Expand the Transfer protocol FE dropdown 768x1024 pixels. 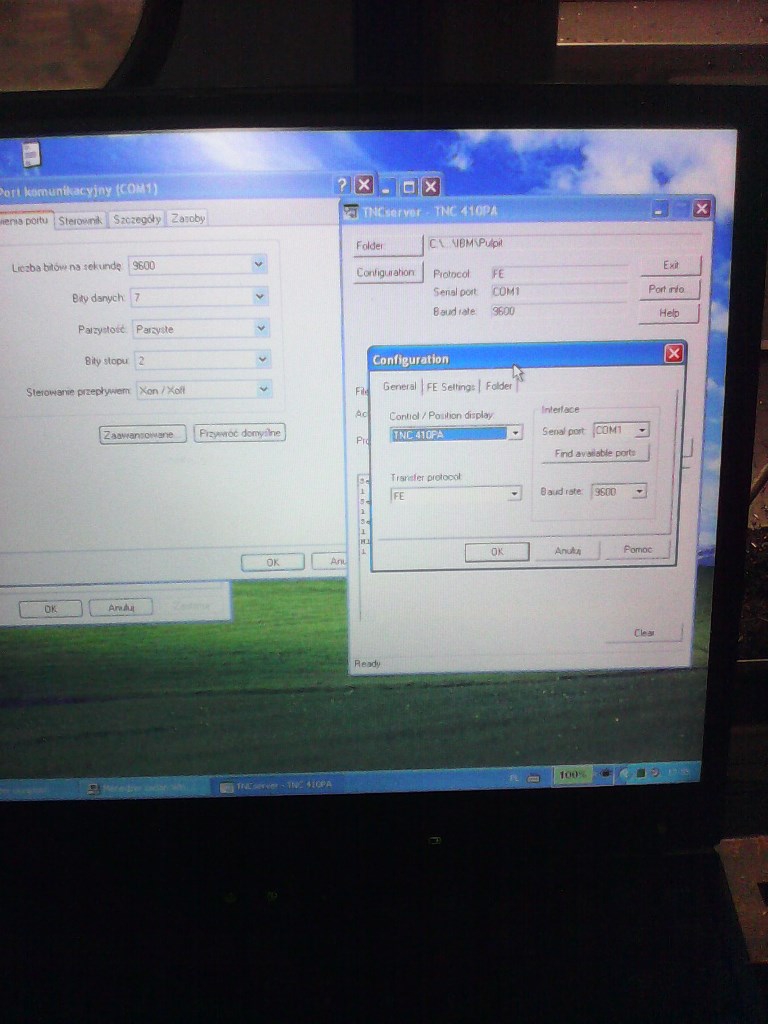coord(455,494)
